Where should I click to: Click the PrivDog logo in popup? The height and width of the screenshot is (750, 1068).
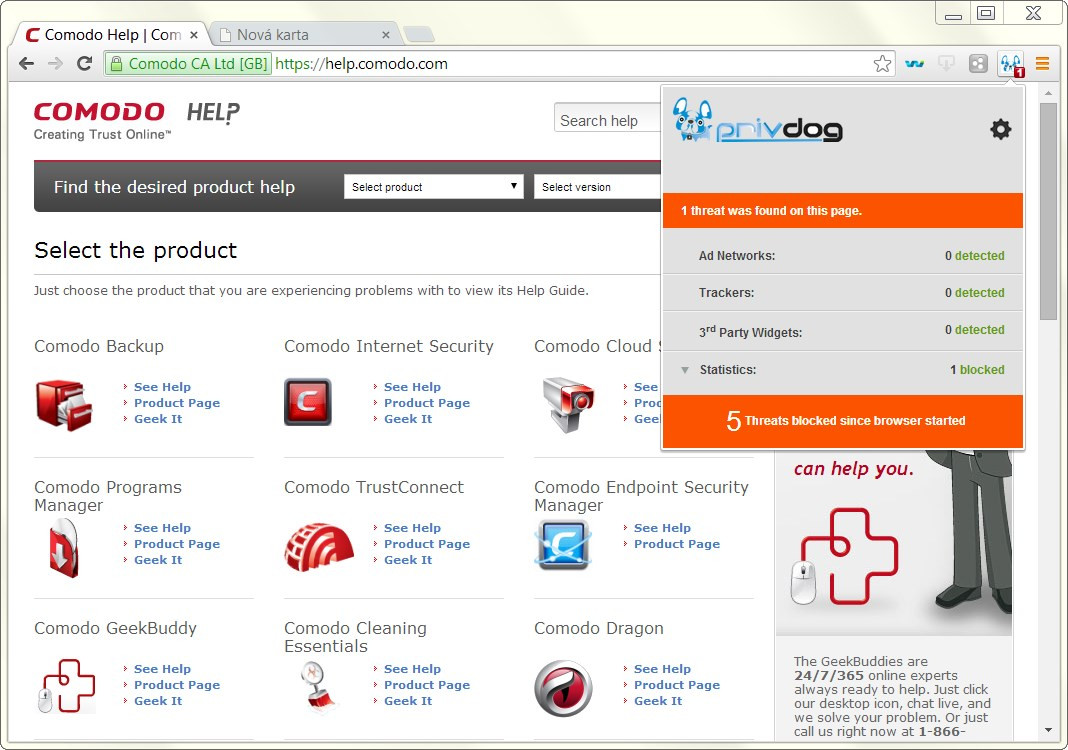coord(757,121)
